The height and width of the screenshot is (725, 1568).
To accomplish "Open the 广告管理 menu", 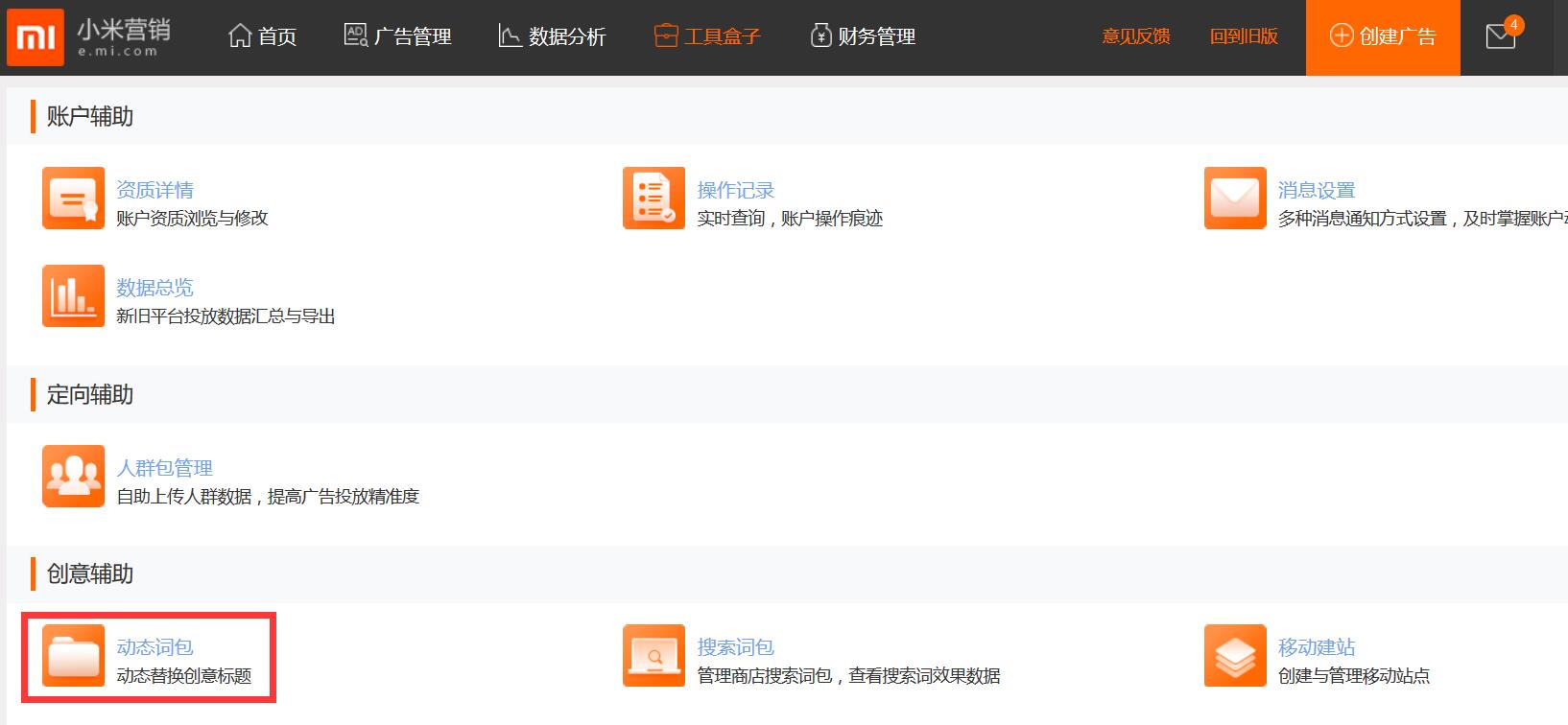I will pos(397,36).
